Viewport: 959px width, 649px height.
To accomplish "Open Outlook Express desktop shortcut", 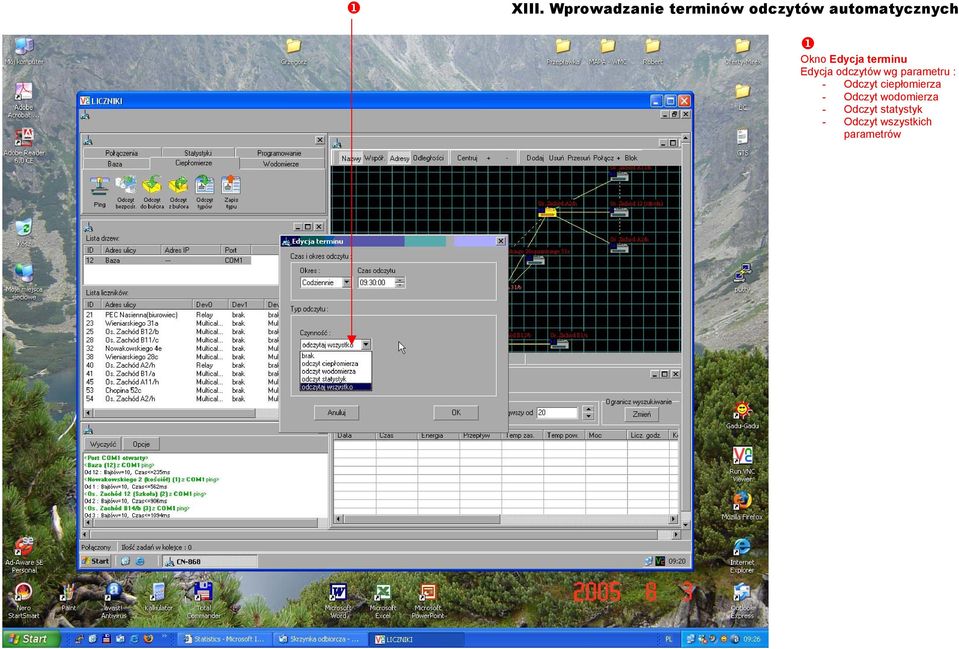I will pos(742,601).
